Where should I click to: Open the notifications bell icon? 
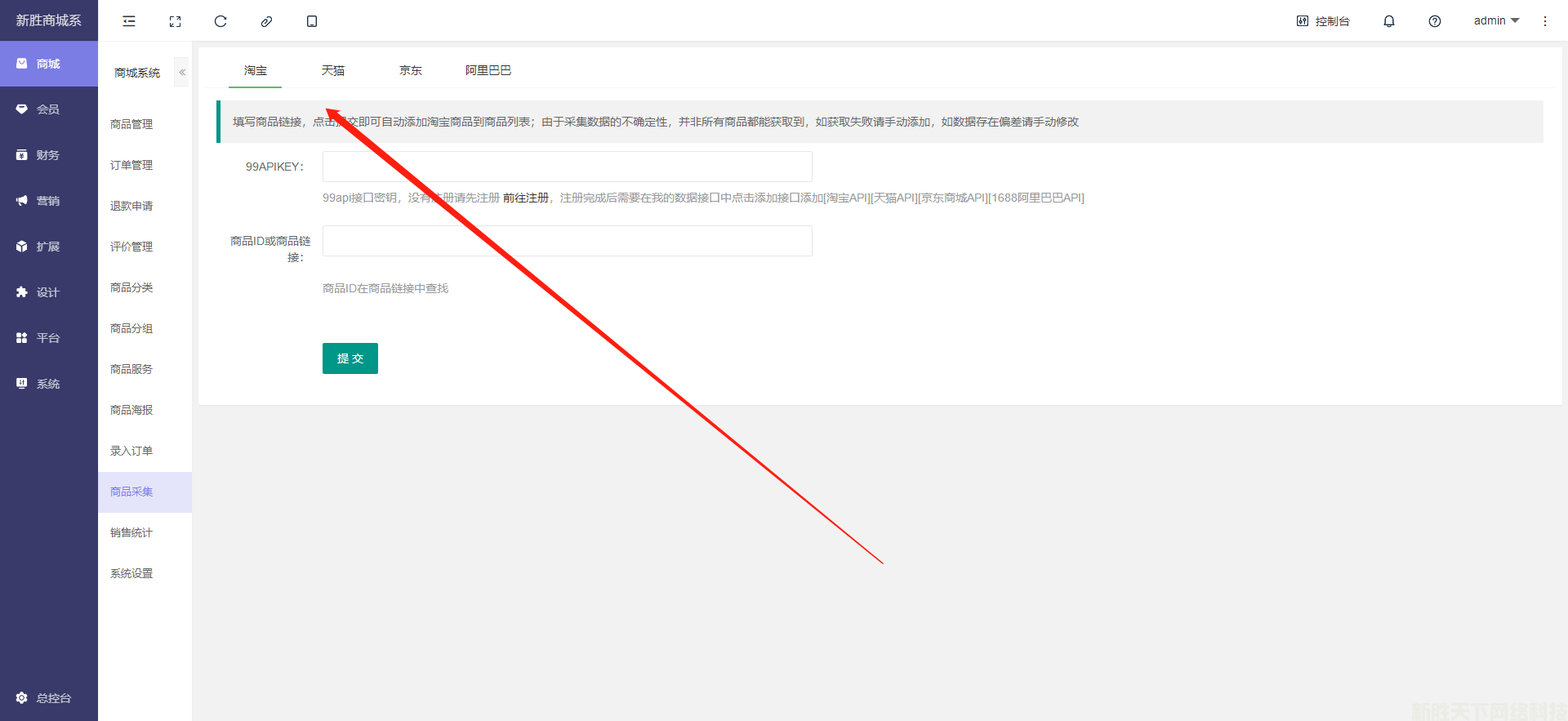coord(1389,21)
